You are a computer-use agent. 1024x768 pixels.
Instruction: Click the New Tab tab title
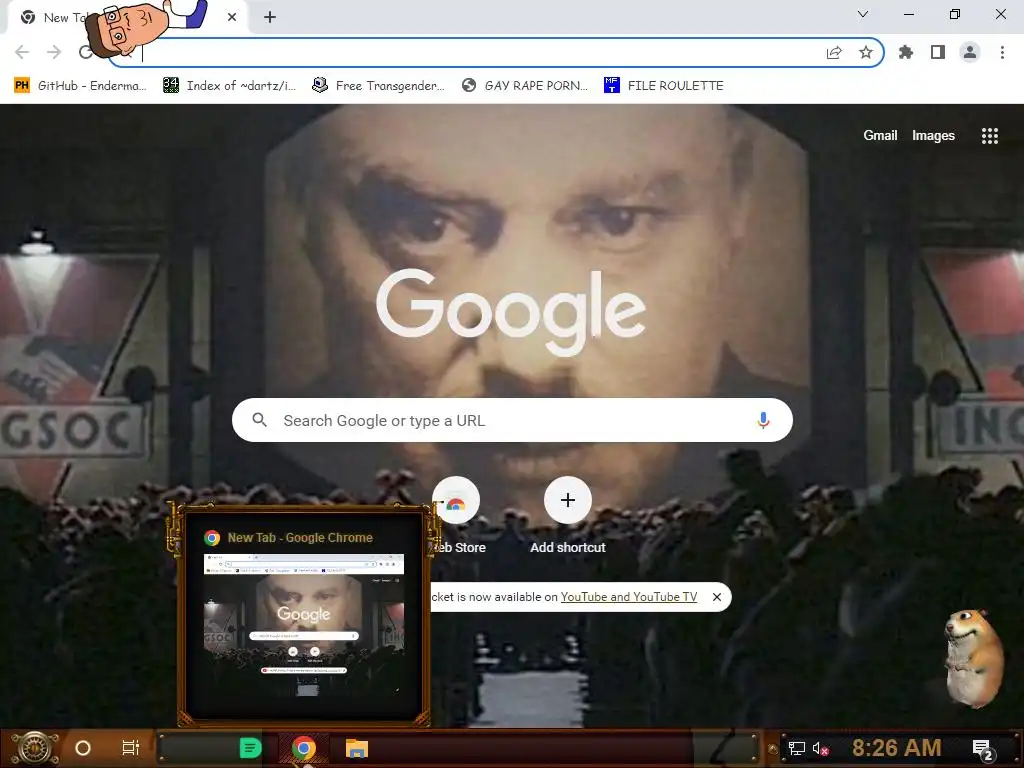pyautogui.click(x=65, y=18)
